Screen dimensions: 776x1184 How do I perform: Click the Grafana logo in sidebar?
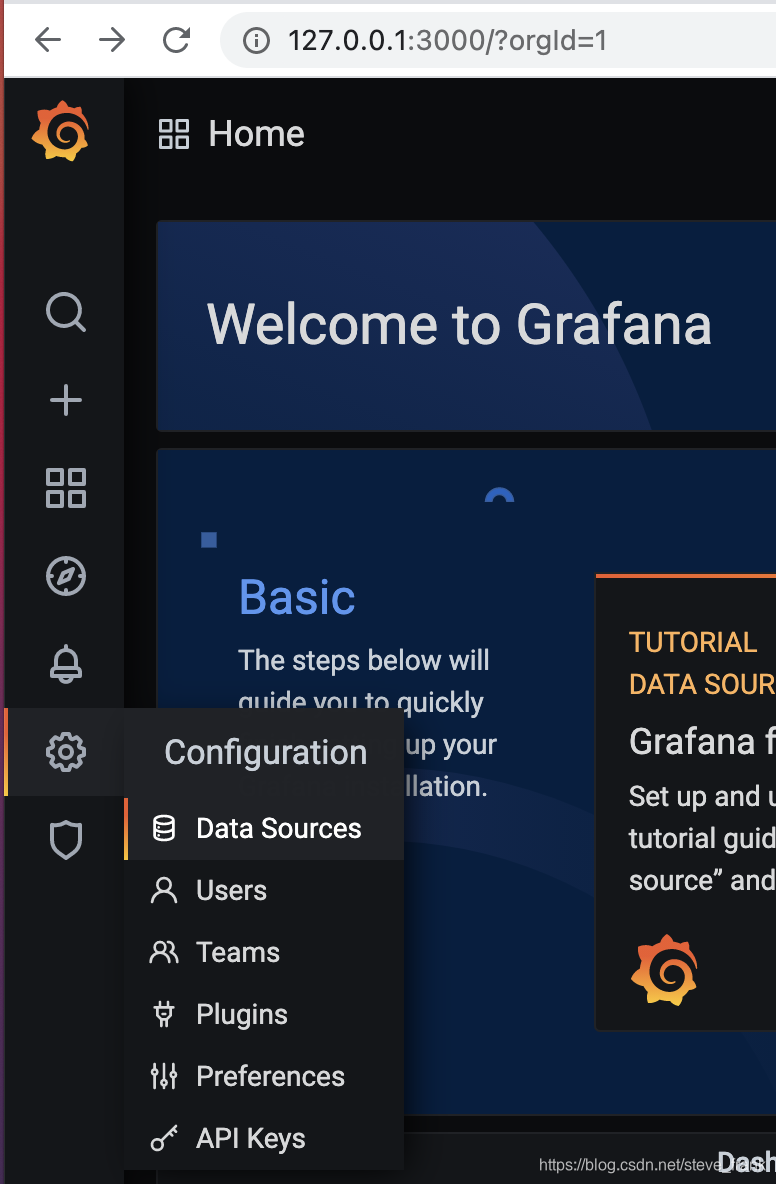click(60, 131)
